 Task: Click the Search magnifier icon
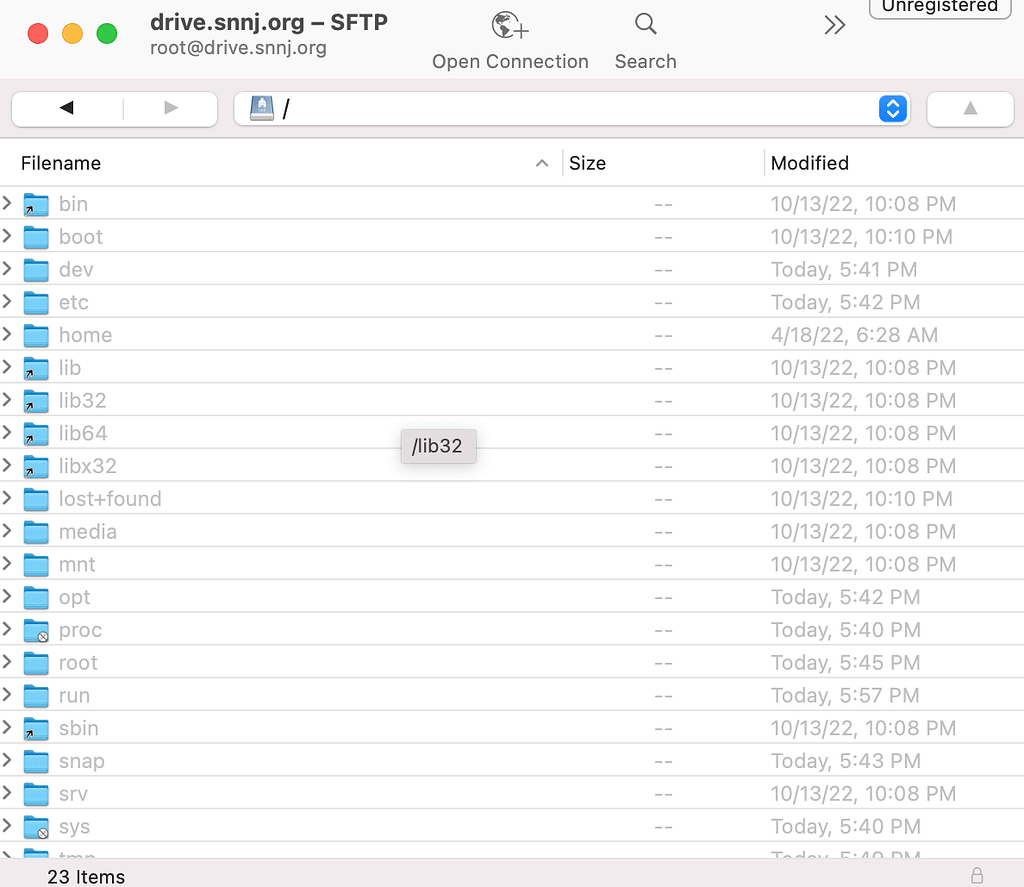[645, 24]
